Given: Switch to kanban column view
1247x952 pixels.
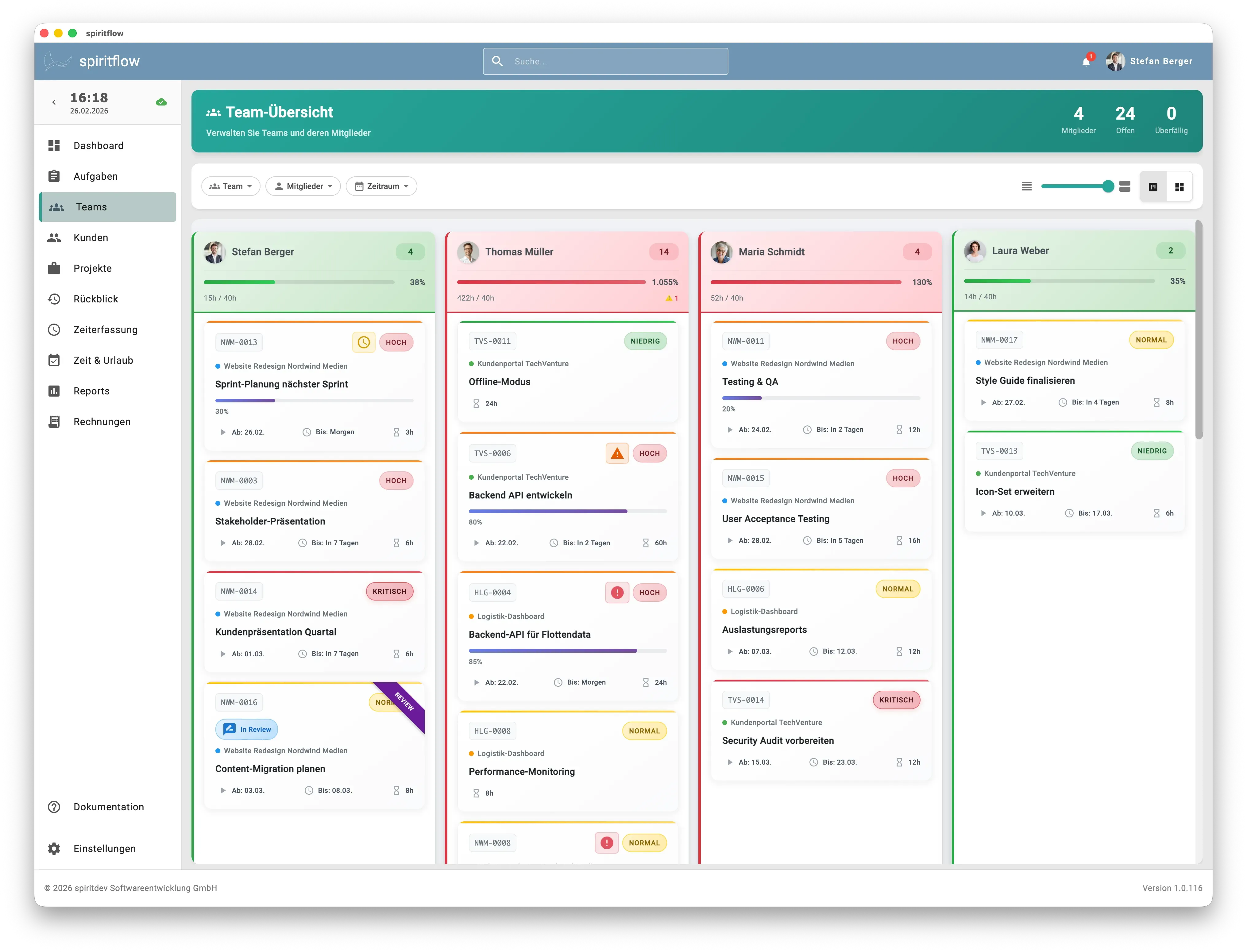Looking at the screenshot, I should point(1153,187).
